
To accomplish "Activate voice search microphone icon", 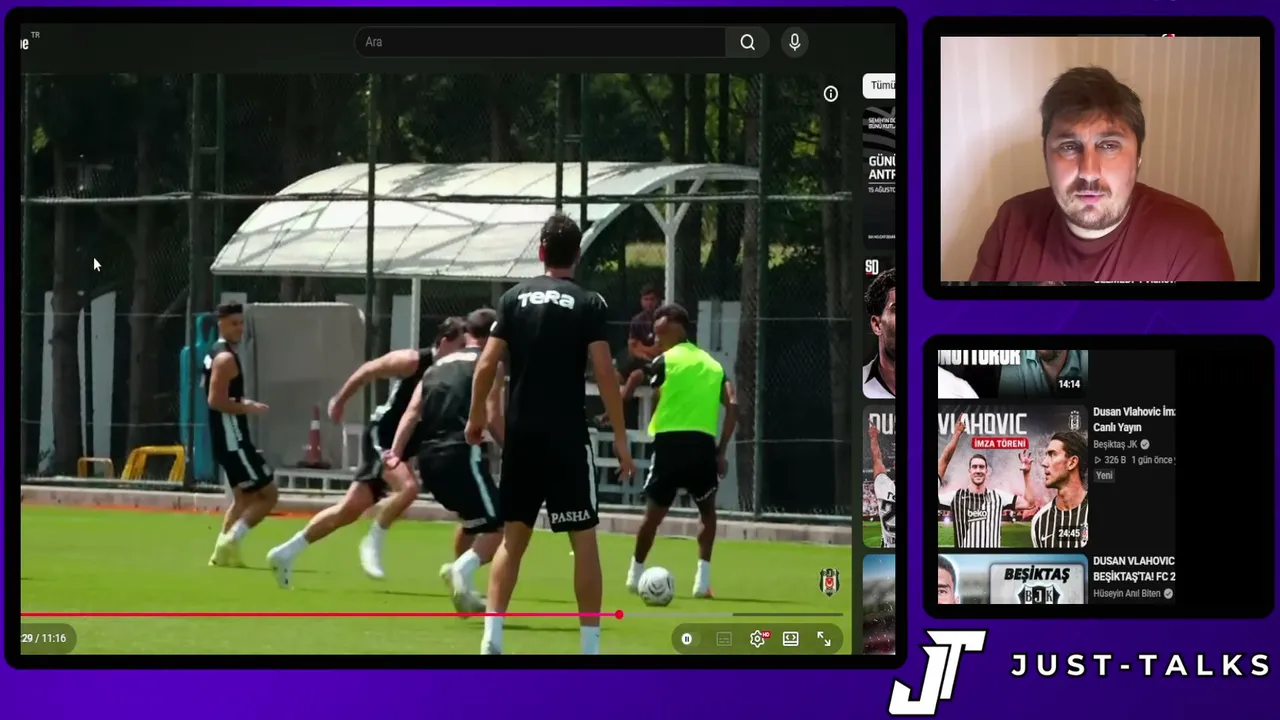I will [x=794, y=42].
